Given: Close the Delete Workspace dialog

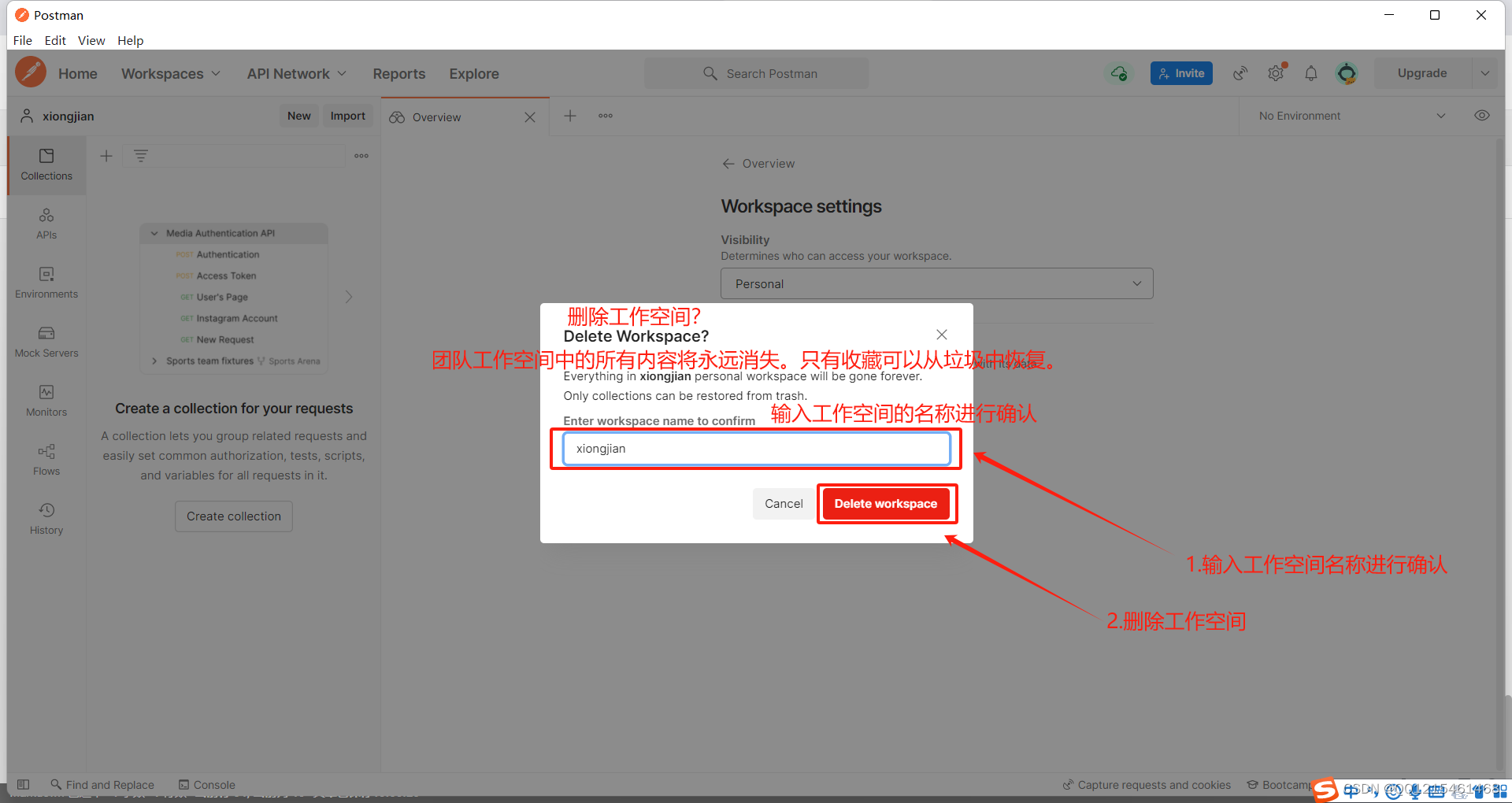Looking at the screenshot, I should click(942, 335).
